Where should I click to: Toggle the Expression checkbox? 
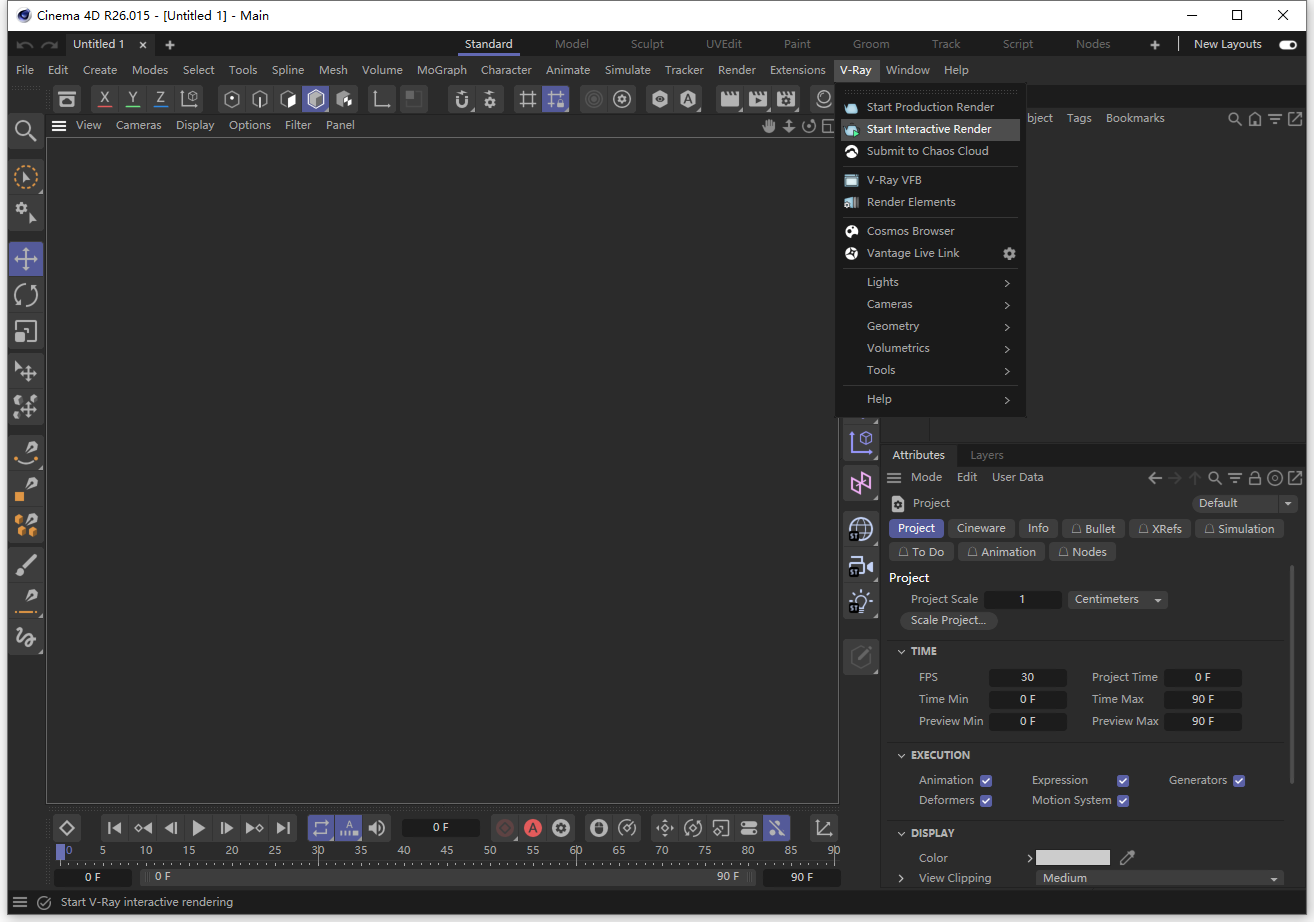tap(1123, 781)
